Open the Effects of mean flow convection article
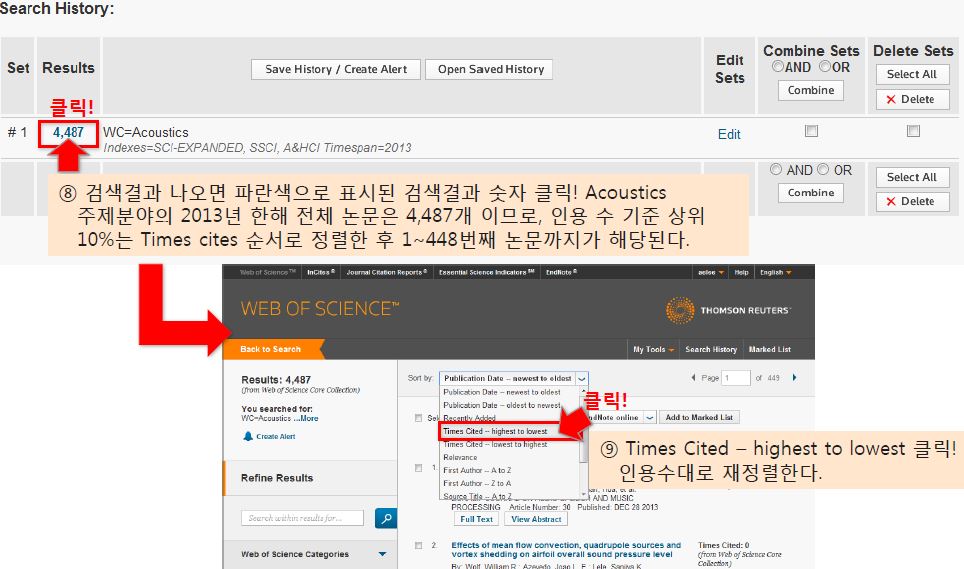964x569 pixels. [566, 549]
